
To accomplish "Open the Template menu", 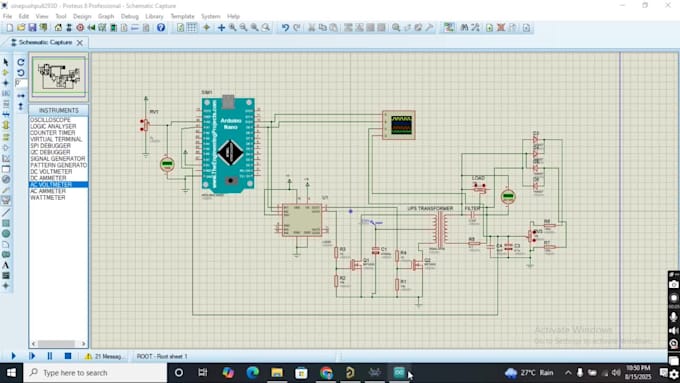I will 183,16.
